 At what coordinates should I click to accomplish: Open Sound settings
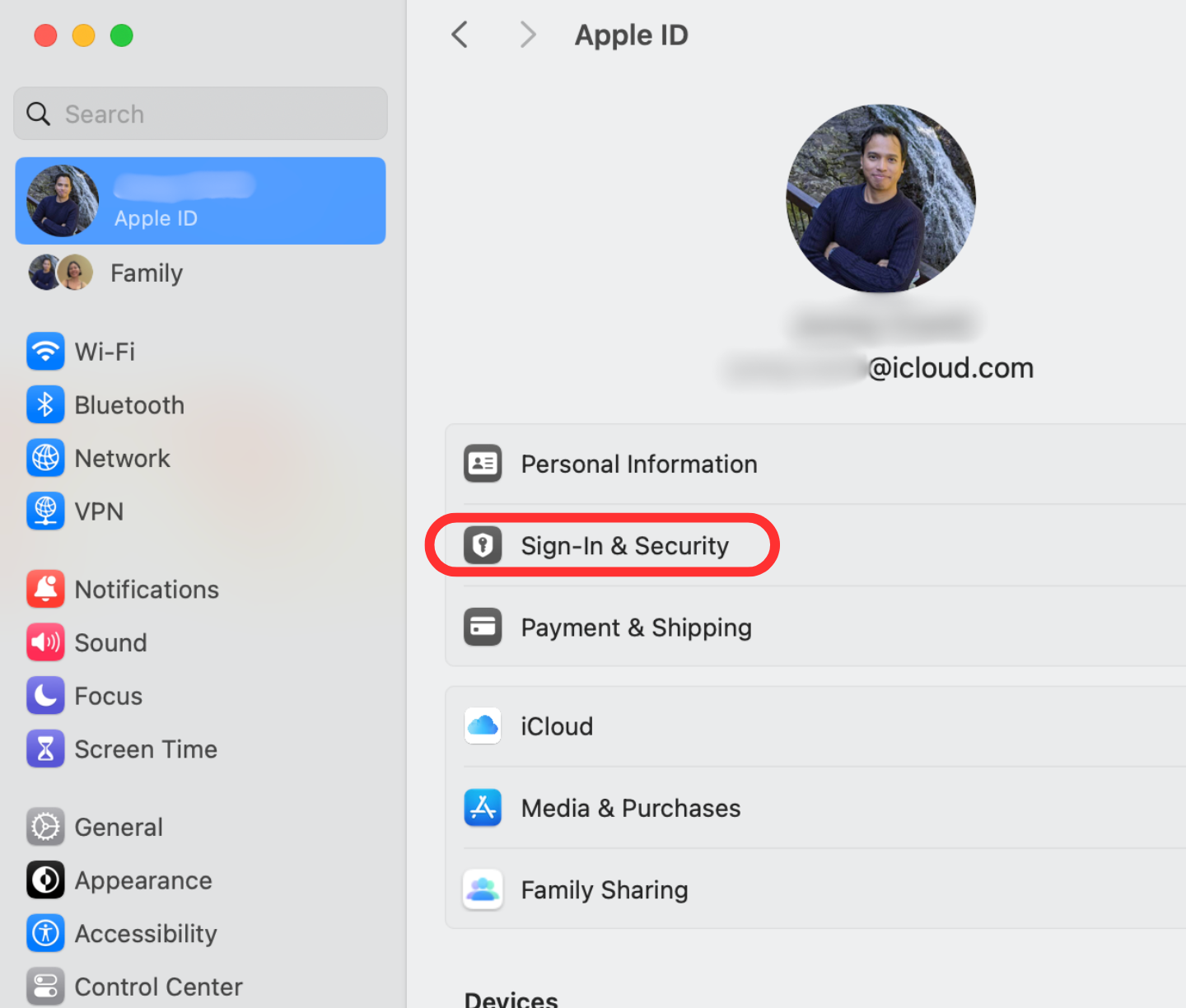(200, 642)
